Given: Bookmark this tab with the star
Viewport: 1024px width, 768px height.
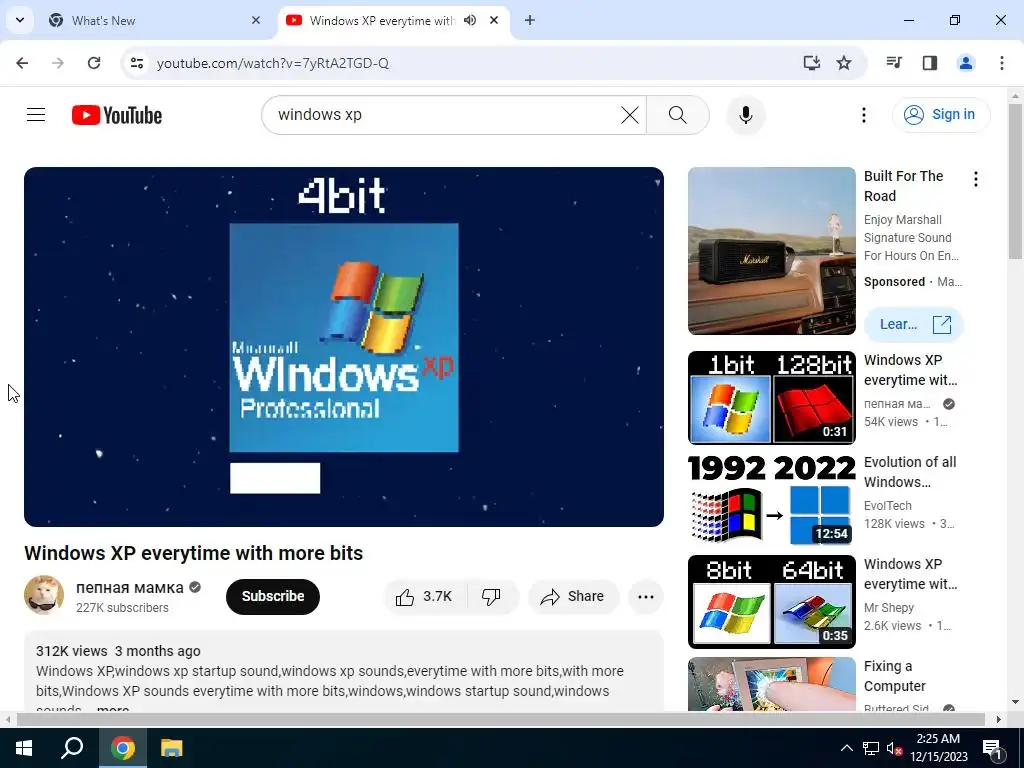Looking at the screenshot, I should point(844,63).
